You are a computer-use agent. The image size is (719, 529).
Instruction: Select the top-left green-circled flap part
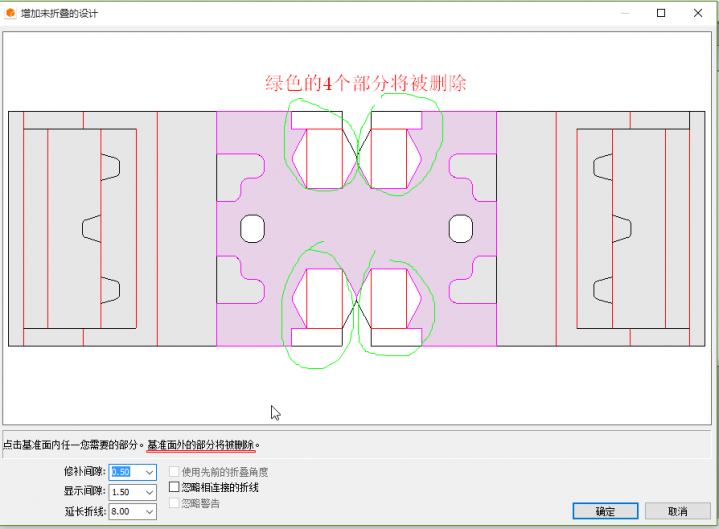(x=322, y=158)
